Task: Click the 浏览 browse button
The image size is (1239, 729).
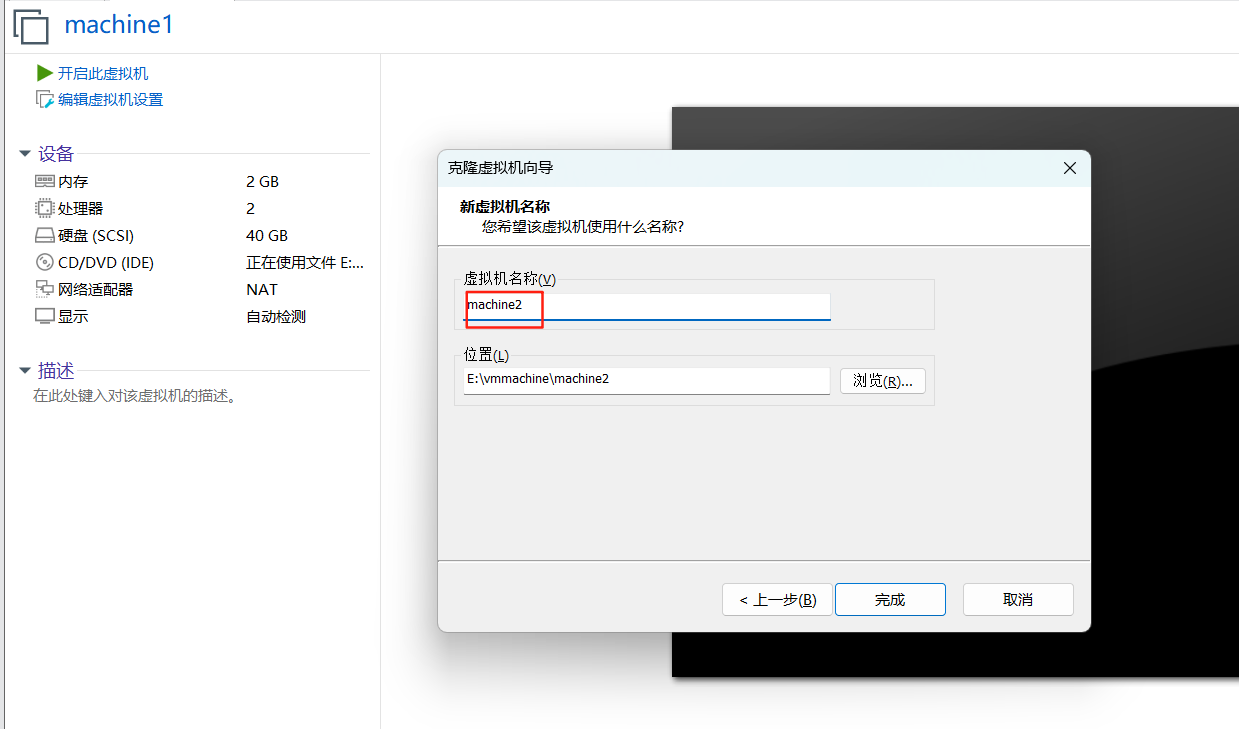Action: pyautogui.click(x=883, y=381)
